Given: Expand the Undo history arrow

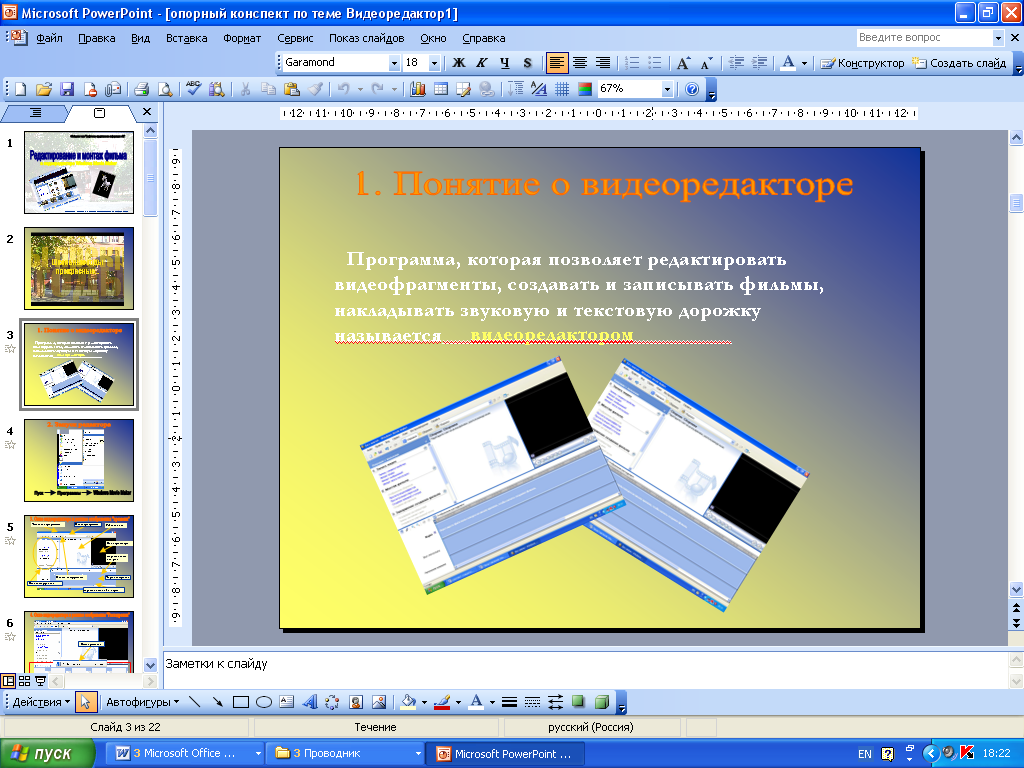Looking at the screenshot, I should [x=359, y=89].
